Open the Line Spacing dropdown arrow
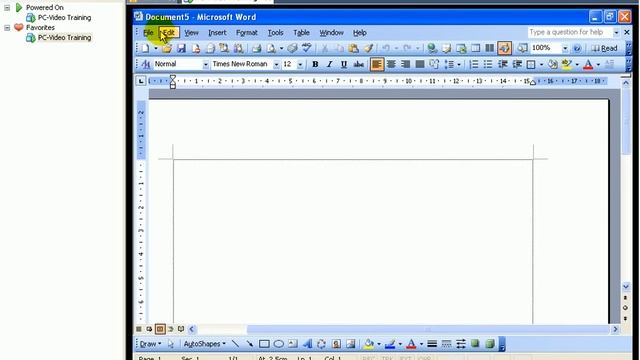 click(459, 64)
